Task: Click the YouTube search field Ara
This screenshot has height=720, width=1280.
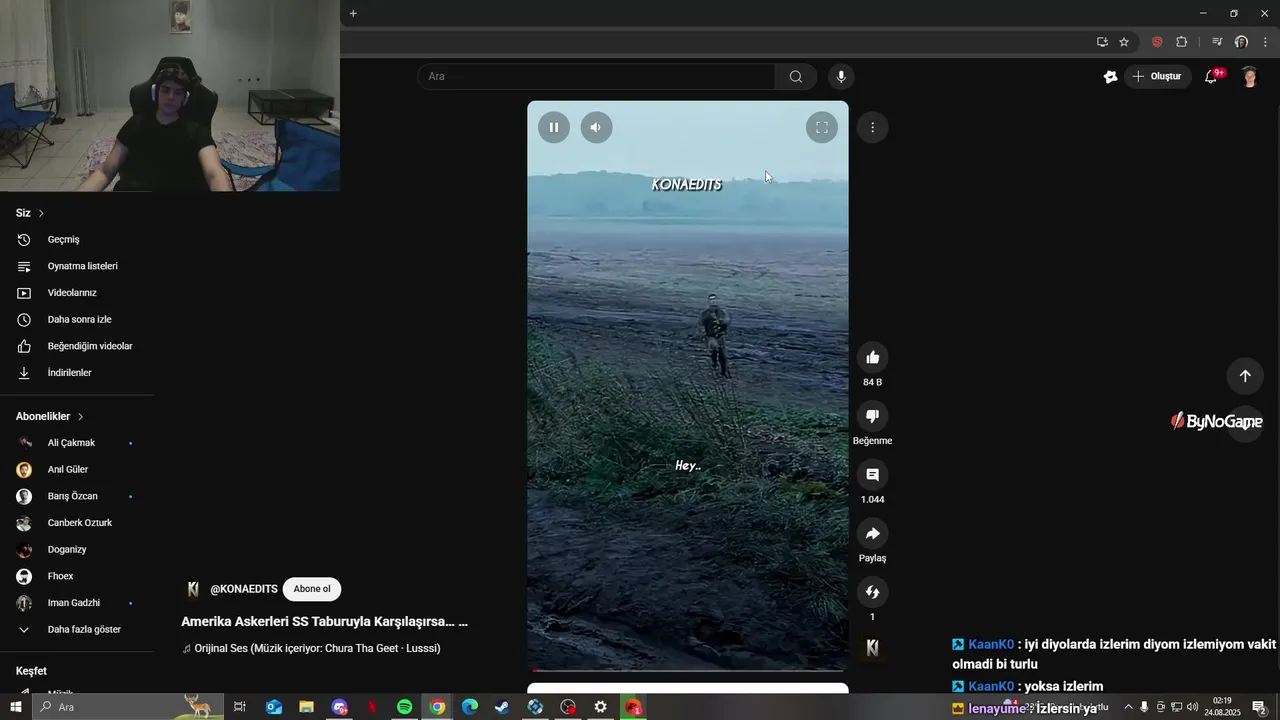Action: [596, 76]
